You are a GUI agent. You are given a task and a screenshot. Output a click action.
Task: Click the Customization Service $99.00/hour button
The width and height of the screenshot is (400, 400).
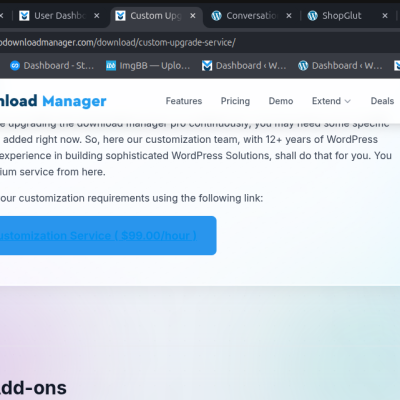pos(108,236)
